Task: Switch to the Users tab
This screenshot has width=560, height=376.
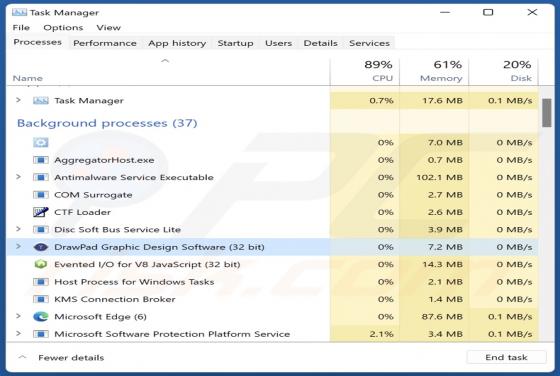Action: pyautogui.click(x=279, y=43)
